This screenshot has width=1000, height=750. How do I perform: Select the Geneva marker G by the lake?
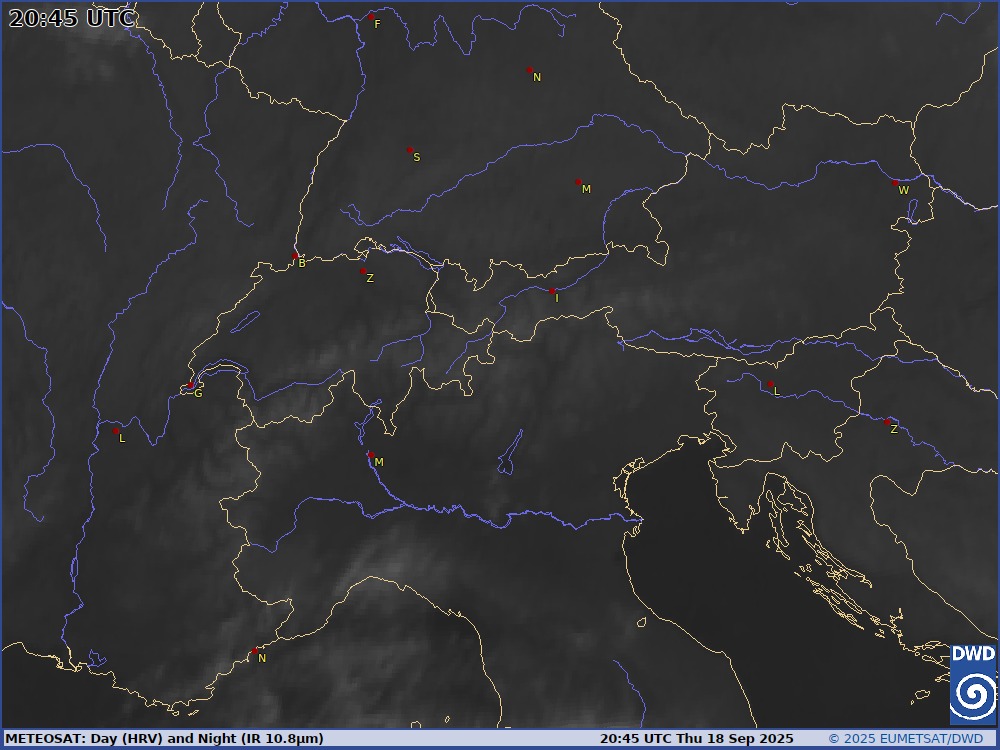click(x=190, y=385)
